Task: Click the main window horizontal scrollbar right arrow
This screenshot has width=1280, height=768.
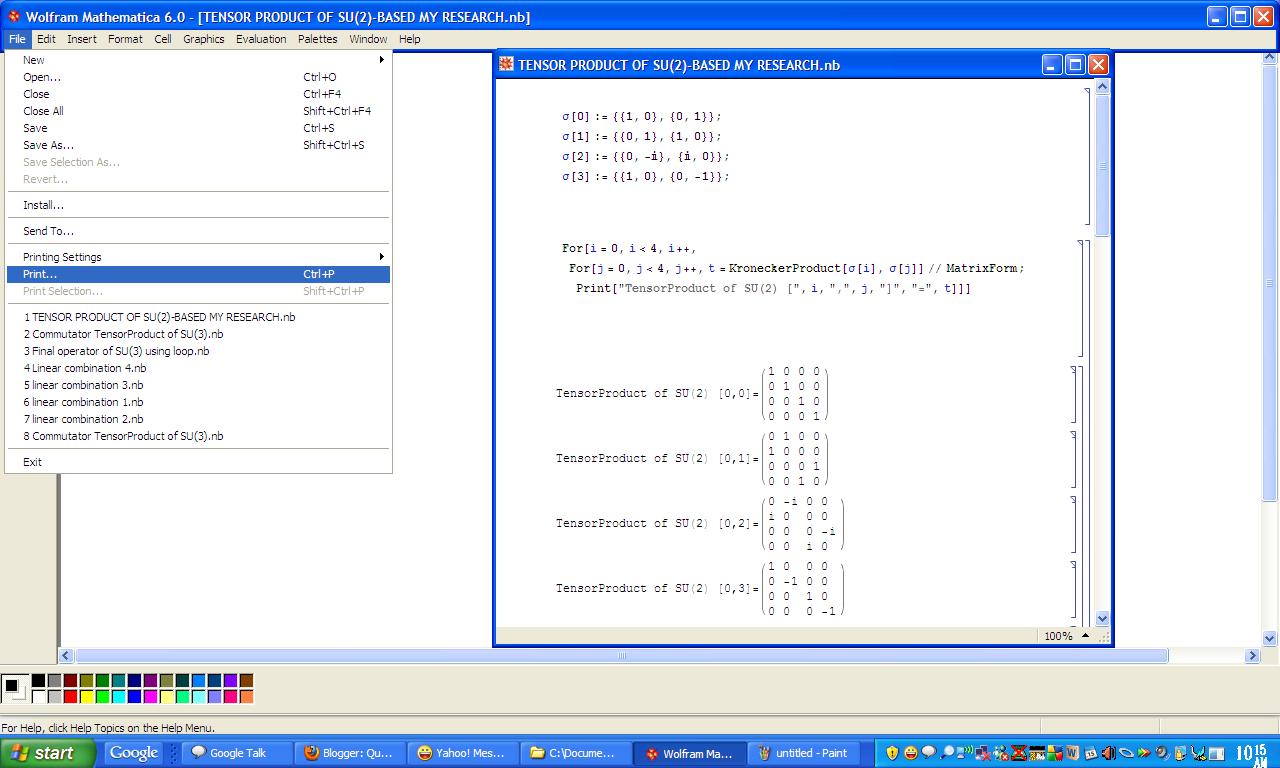Action: pos(1252,656)
